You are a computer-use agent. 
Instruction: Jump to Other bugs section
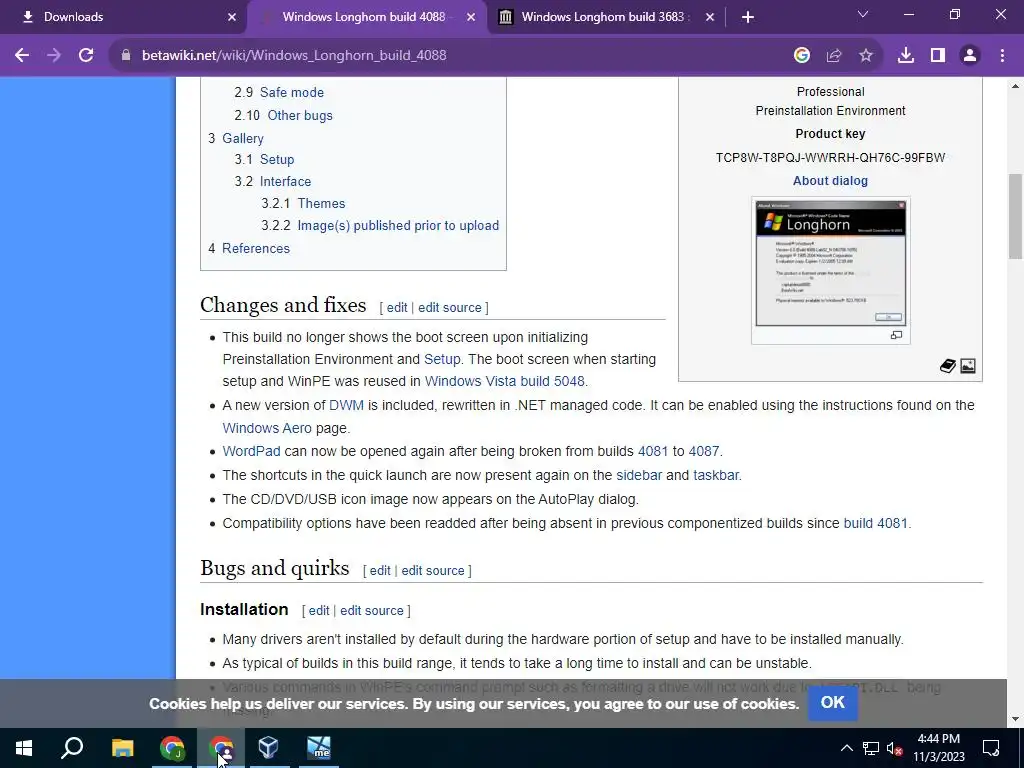click(x=300, y=116)
